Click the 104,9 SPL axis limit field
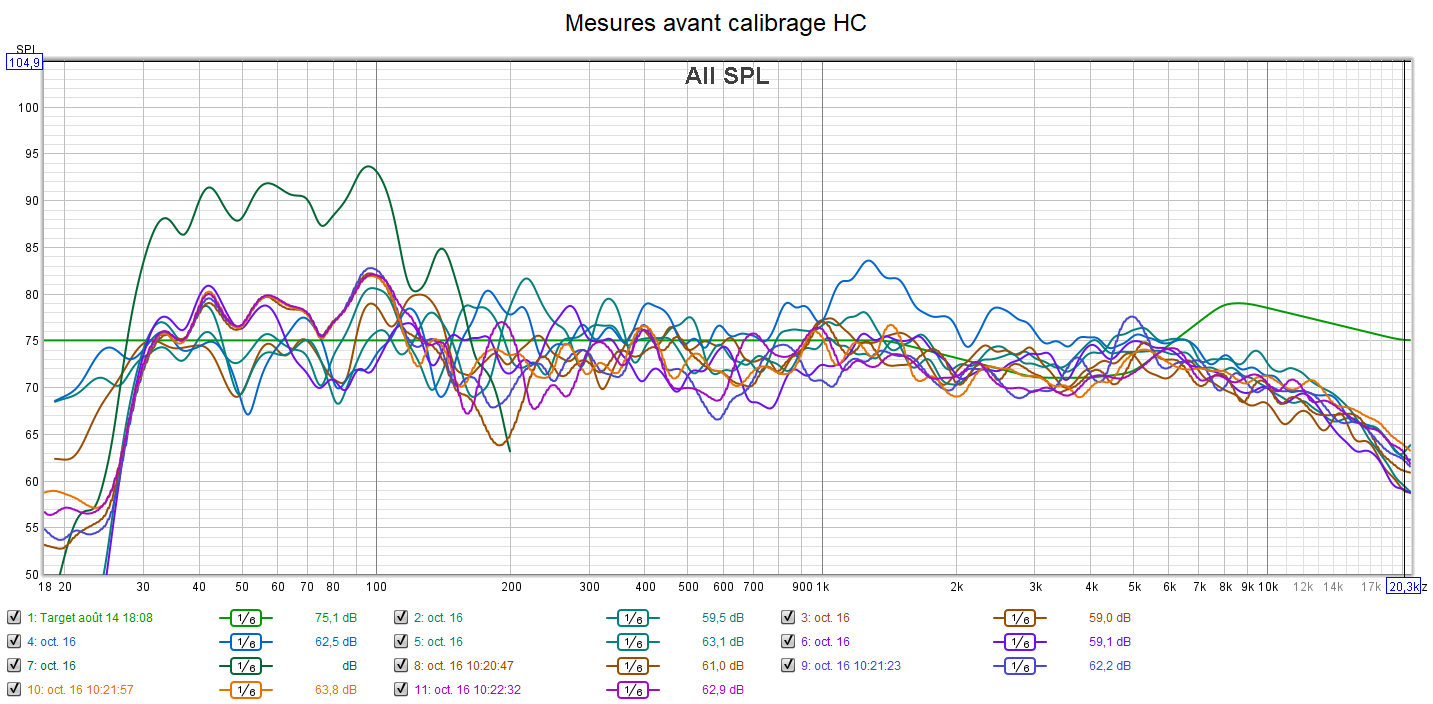 click(x=24, y=63)
